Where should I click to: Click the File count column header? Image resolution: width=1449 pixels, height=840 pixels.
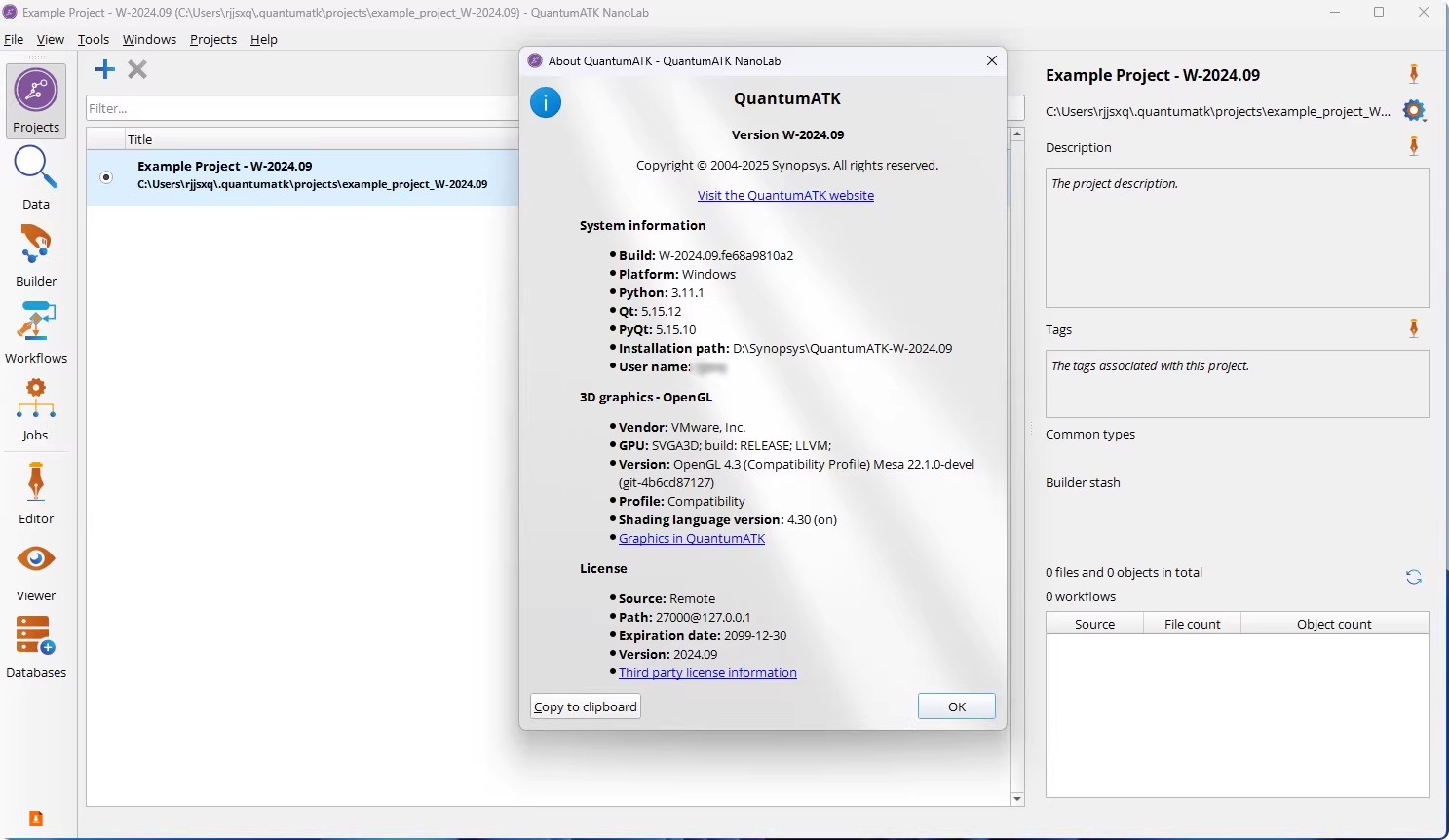click(x=1193, y=624)
